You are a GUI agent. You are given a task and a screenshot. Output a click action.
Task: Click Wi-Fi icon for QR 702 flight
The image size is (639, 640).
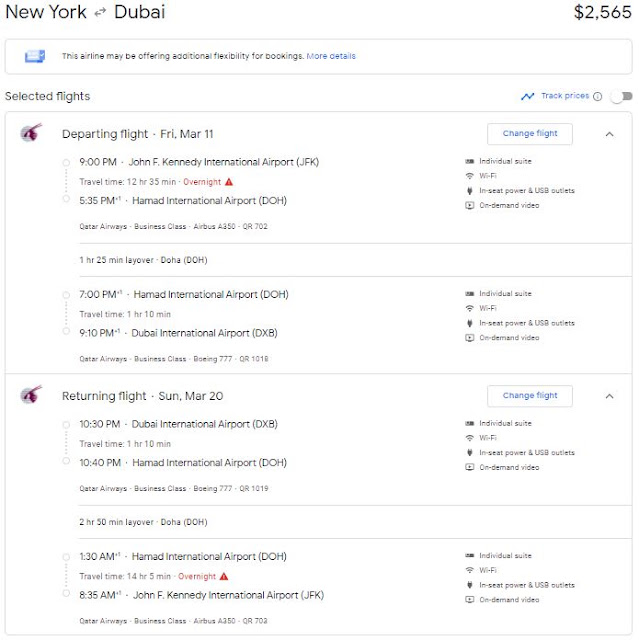pyautogui.click(x=470, y=176)
